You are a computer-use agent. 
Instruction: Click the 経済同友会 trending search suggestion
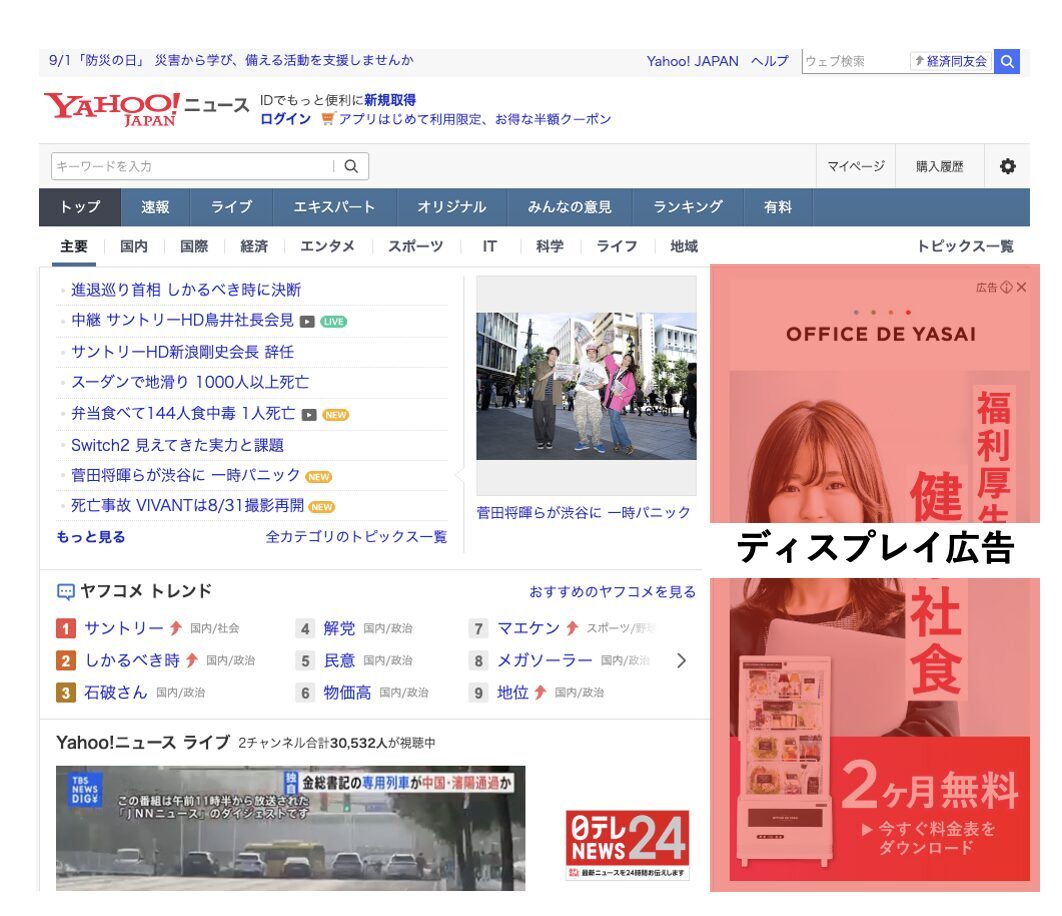pos(951,62)
